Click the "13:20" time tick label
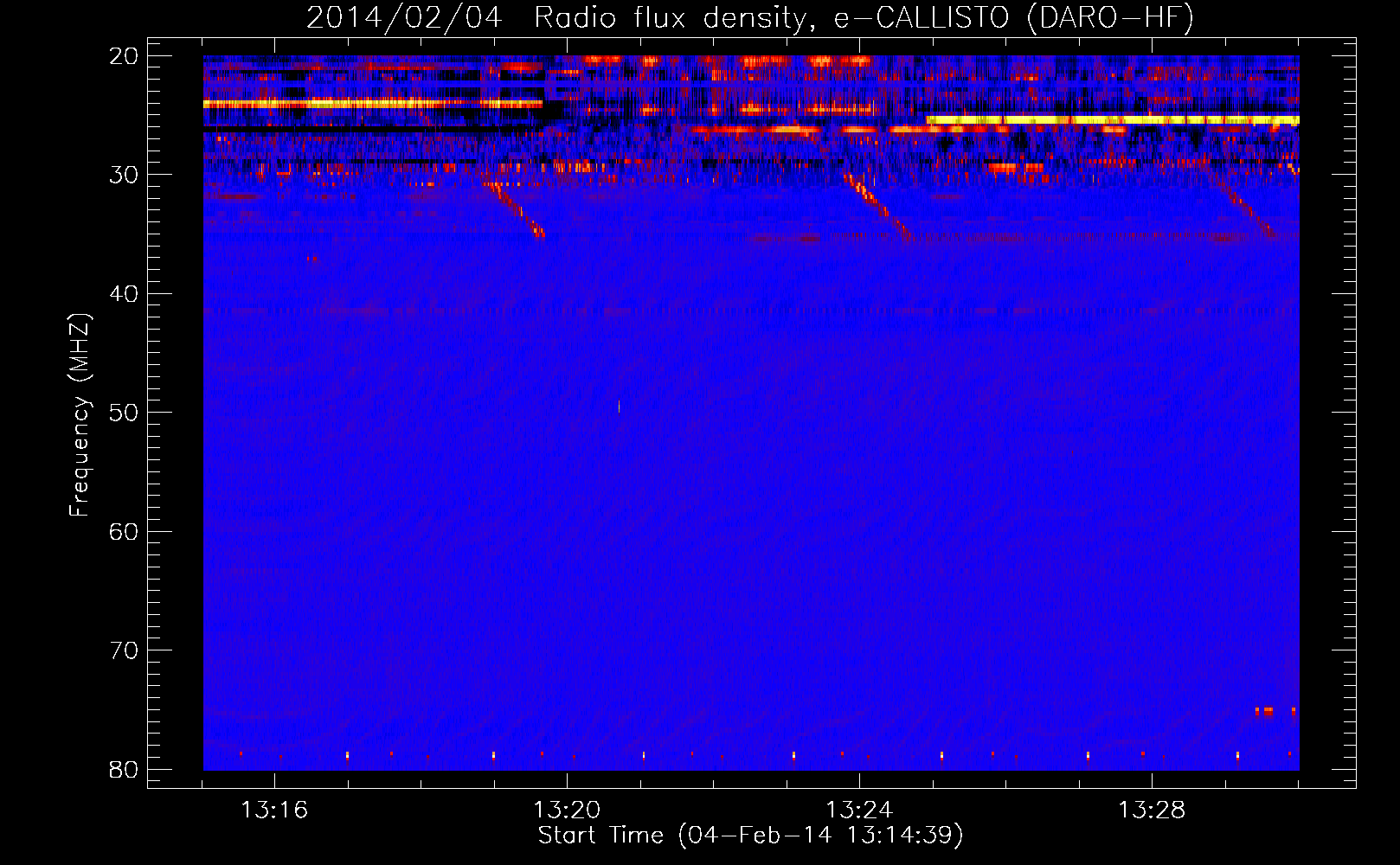The width and height of the screenshot is (1400, 865). tap(567, 811)
